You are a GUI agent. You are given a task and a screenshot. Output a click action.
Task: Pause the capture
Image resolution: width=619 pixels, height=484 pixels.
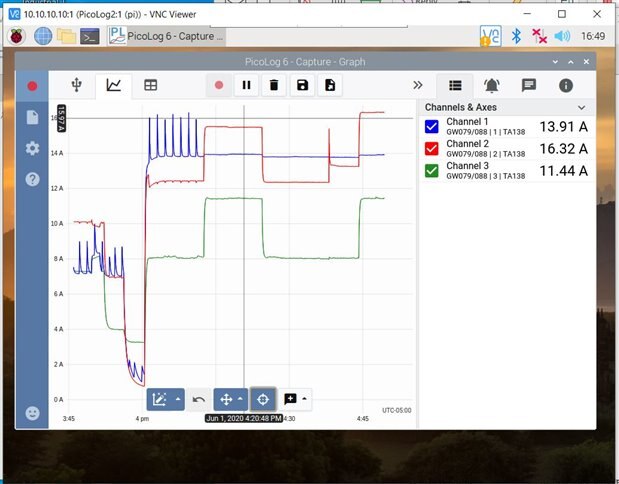point(246,86)
